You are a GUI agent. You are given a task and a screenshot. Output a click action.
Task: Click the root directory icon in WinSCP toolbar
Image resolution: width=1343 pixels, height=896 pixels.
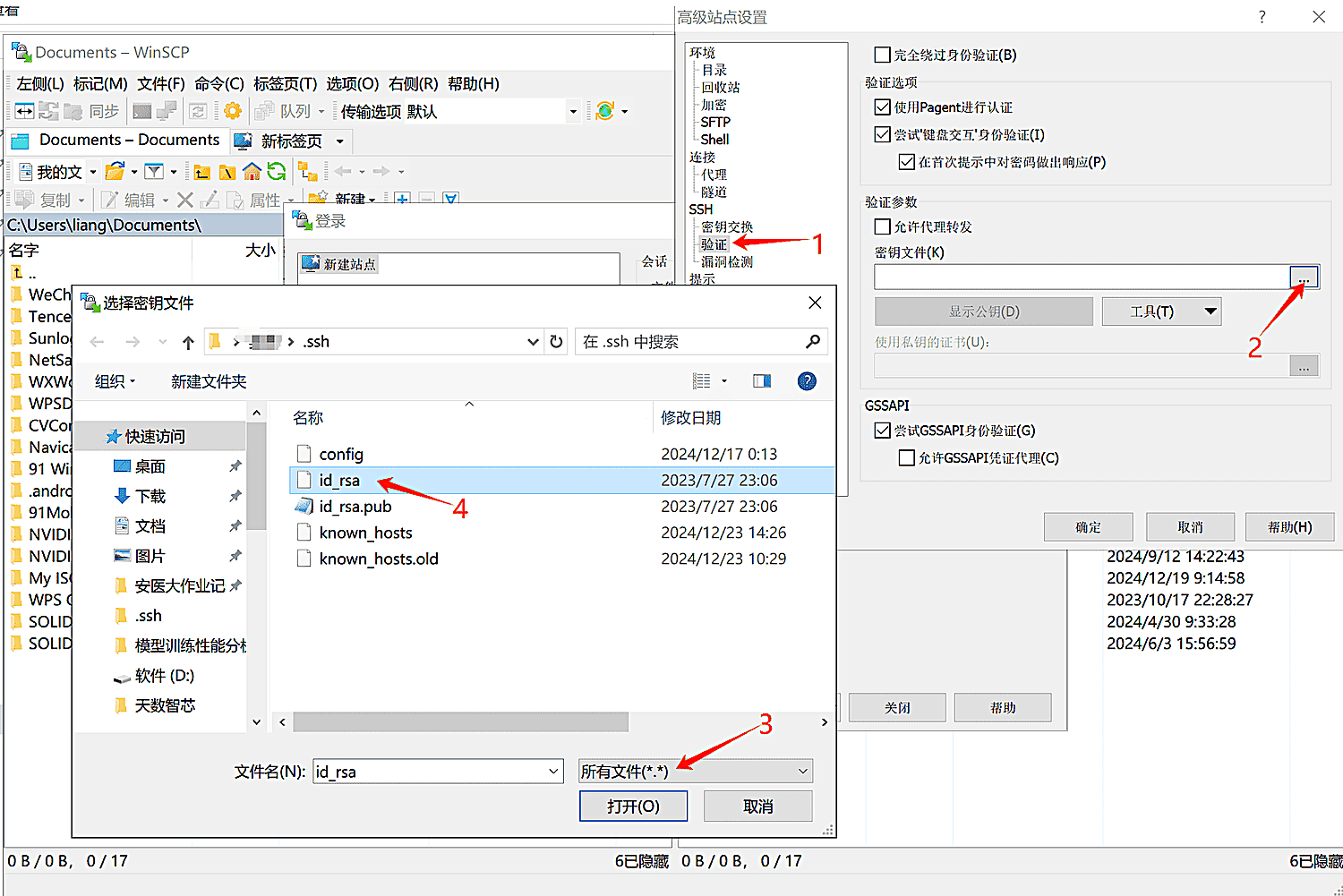pyautogui.click(x=227, y=172)
